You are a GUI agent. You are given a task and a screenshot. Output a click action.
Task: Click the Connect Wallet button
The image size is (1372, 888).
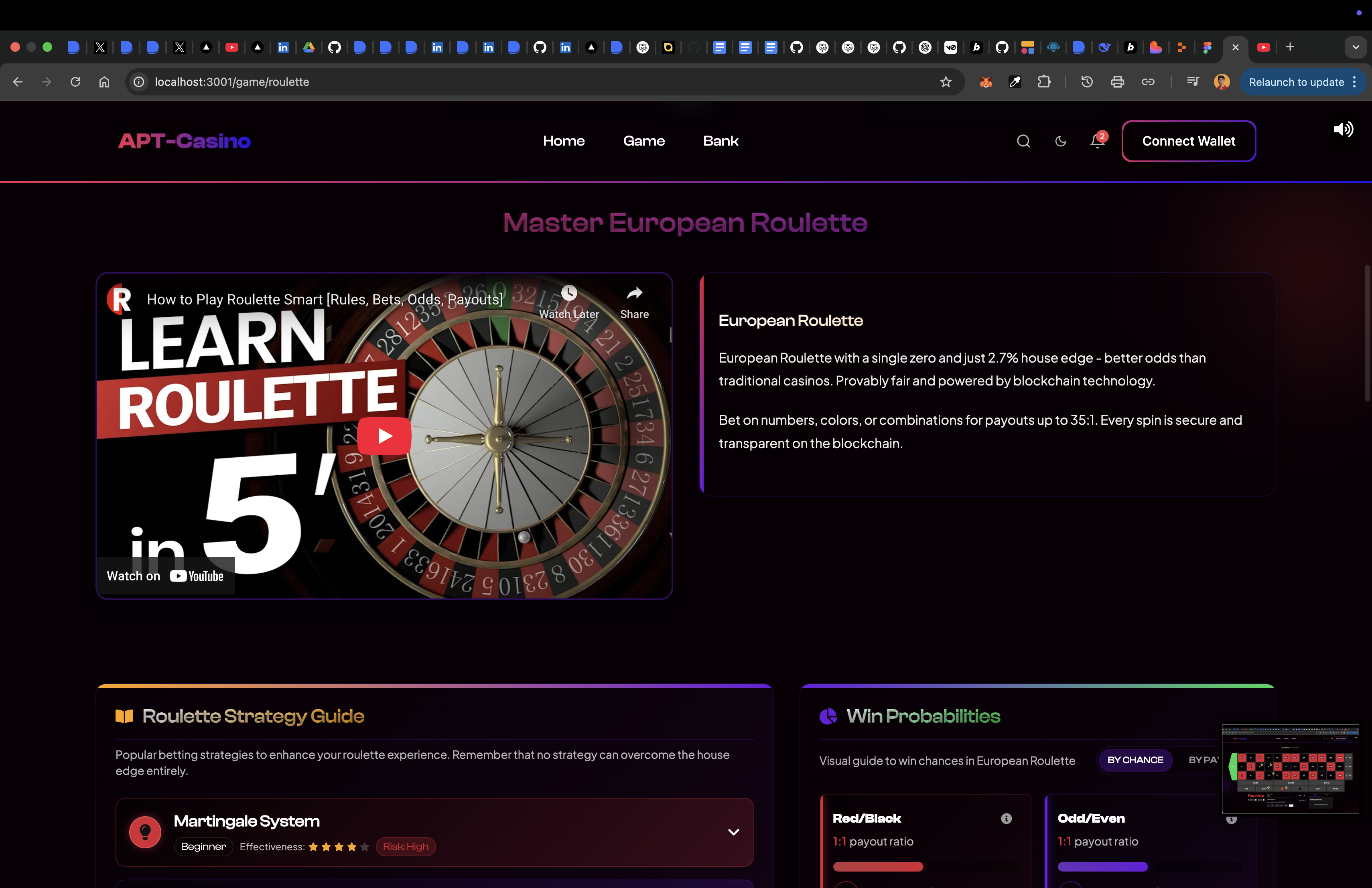pyautogui.click(x=1188, y=141)
